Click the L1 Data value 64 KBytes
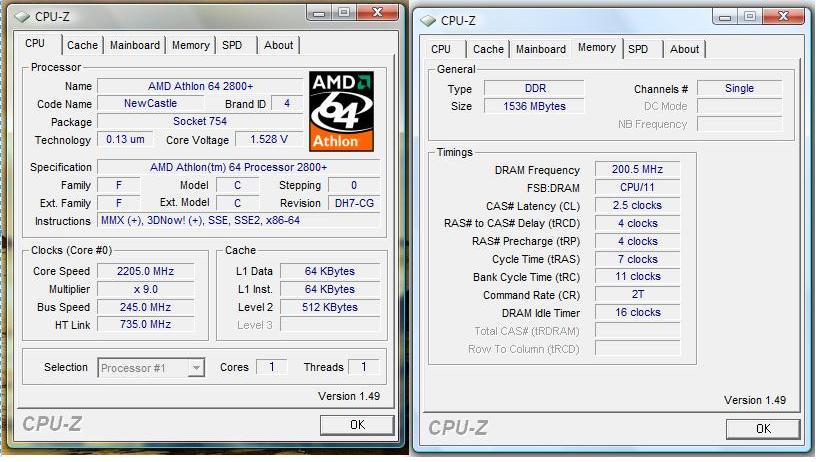This screenshot has width=820, height=462. pyautogui.click(x=330, y=271)
